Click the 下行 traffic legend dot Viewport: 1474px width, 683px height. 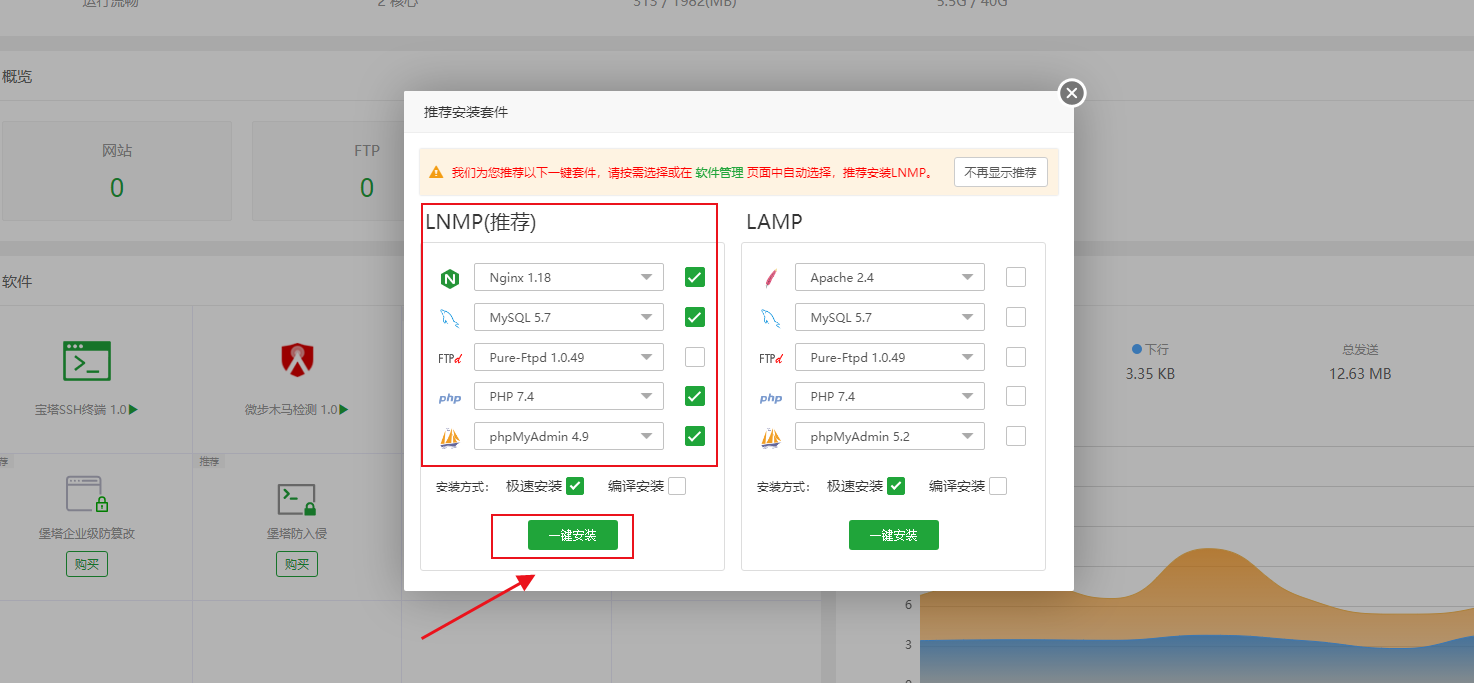tap(1137, 349)
